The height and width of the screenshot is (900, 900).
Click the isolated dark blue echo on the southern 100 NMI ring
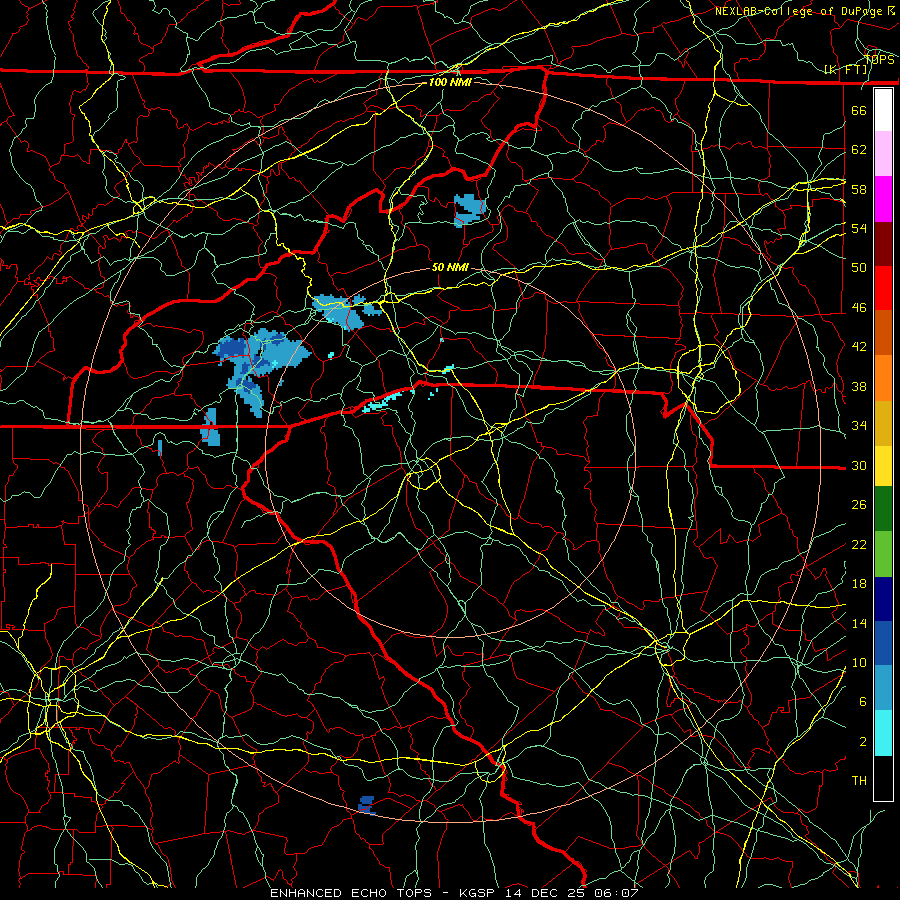(x=366, y=804)
